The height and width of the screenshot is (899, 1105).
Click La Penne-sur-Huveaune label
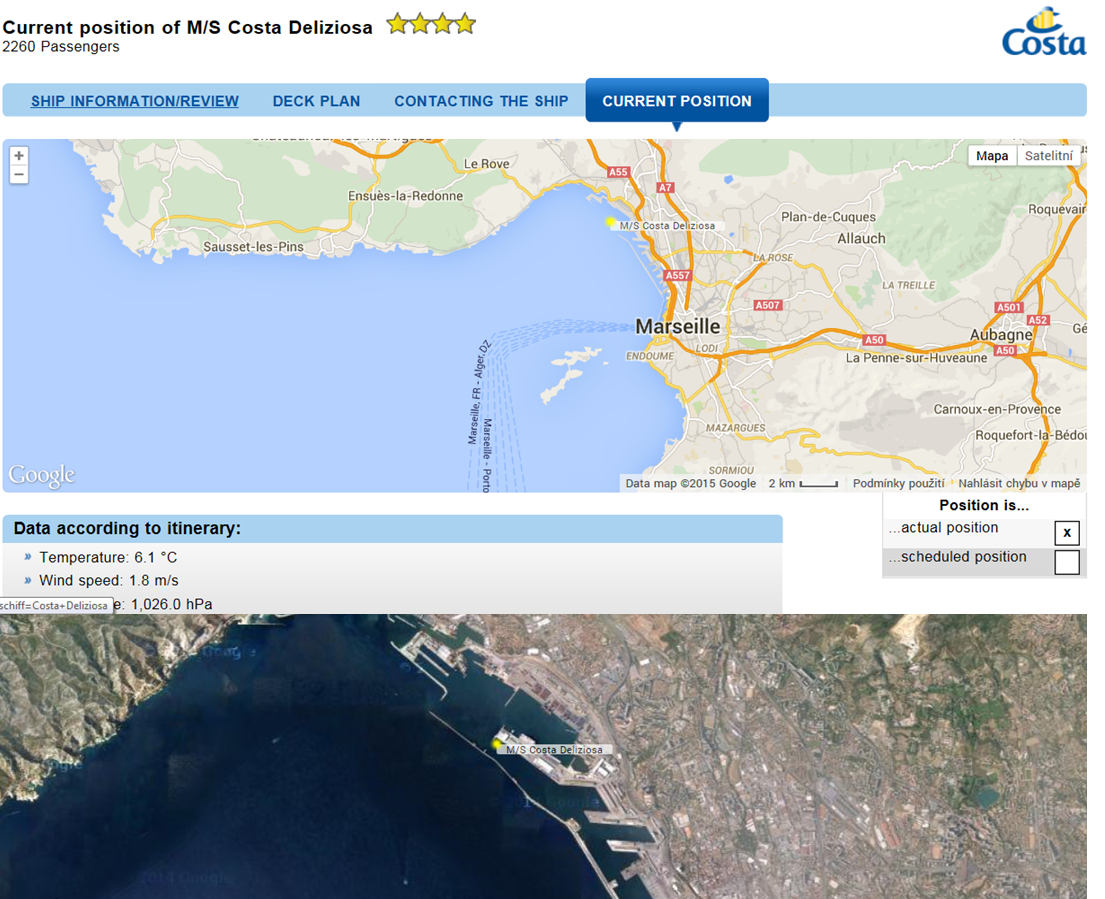point(916,358)
